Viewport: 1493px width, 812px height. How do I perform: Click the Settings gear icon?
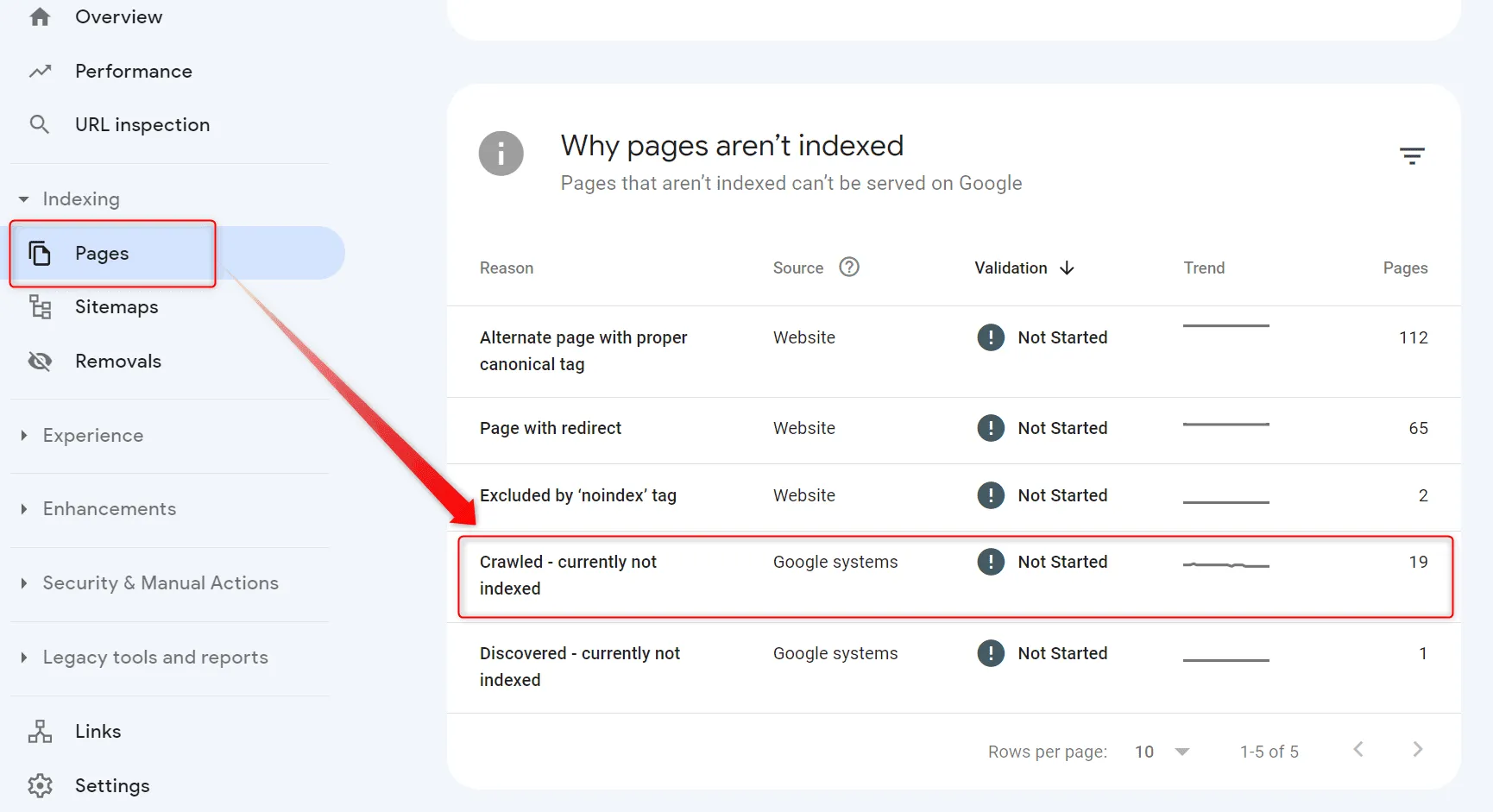(40, 785)
